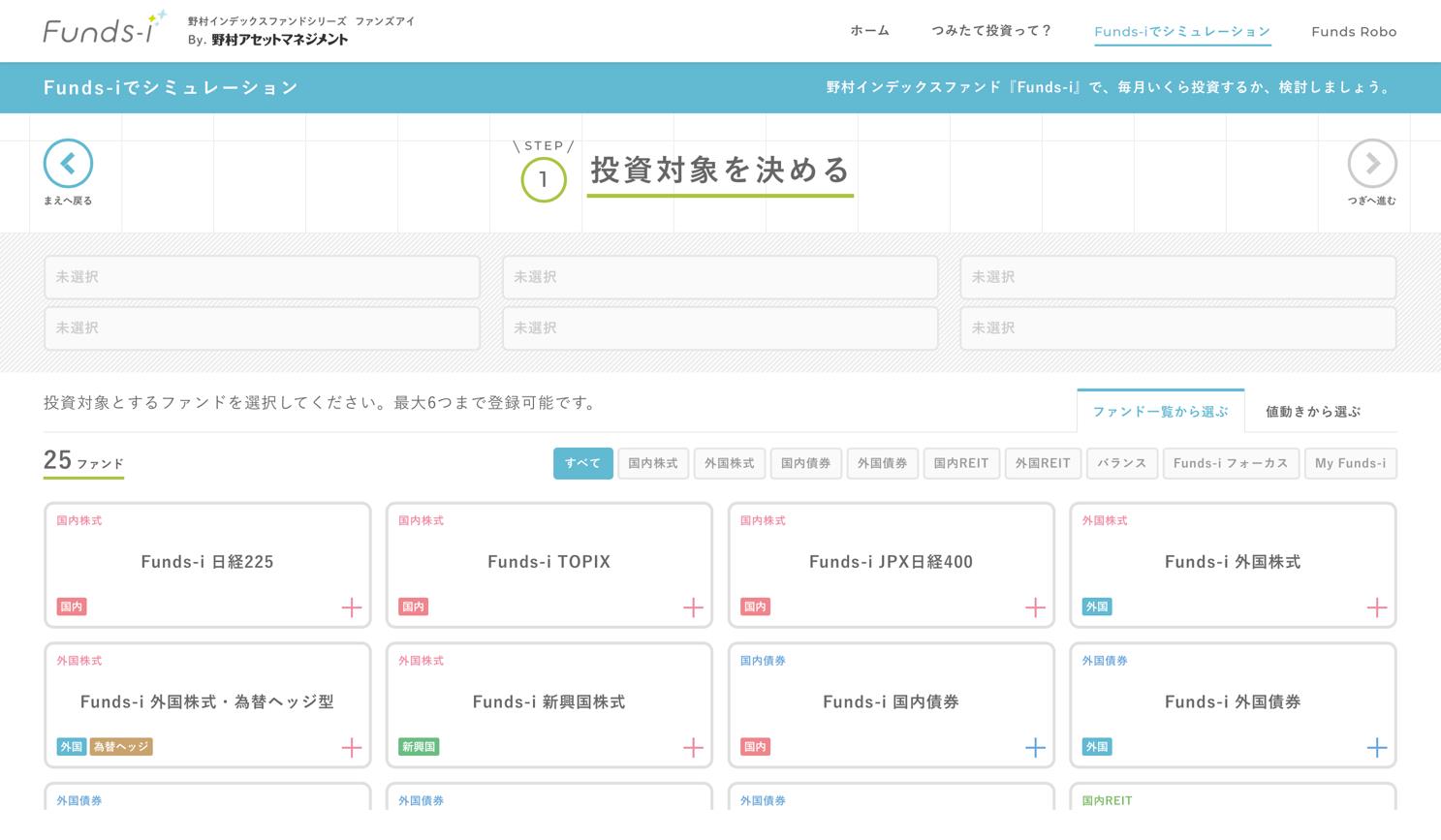Filter funds by 外国債券
This screenshot has width=1441, height=840.
click(883, 463)
